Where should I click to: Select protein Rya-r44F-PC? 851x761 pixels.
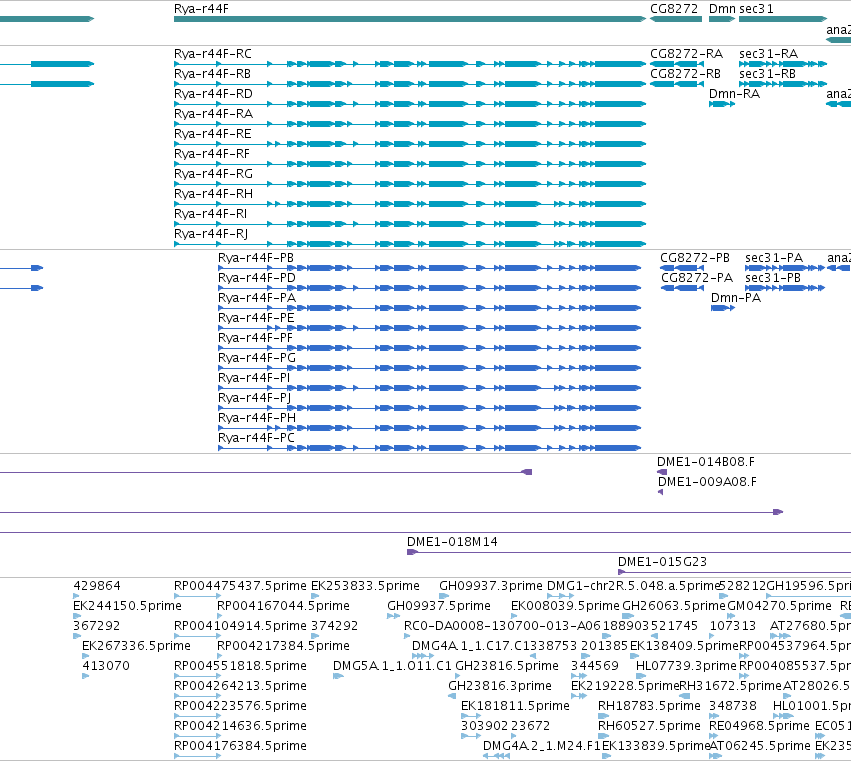click(256, 439)
